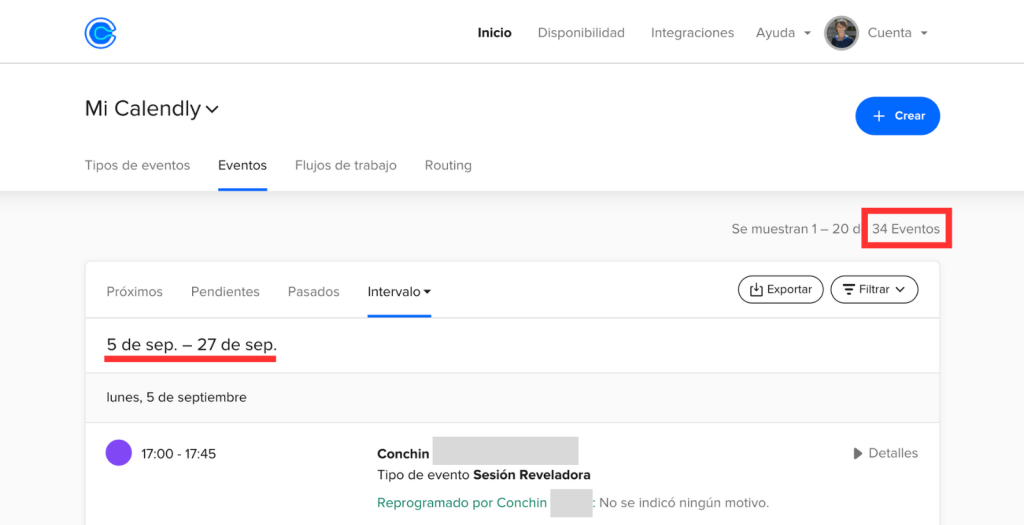Screen dimensions: 1024x525
Task: Click the Crear button
Action: coord(897,116)
